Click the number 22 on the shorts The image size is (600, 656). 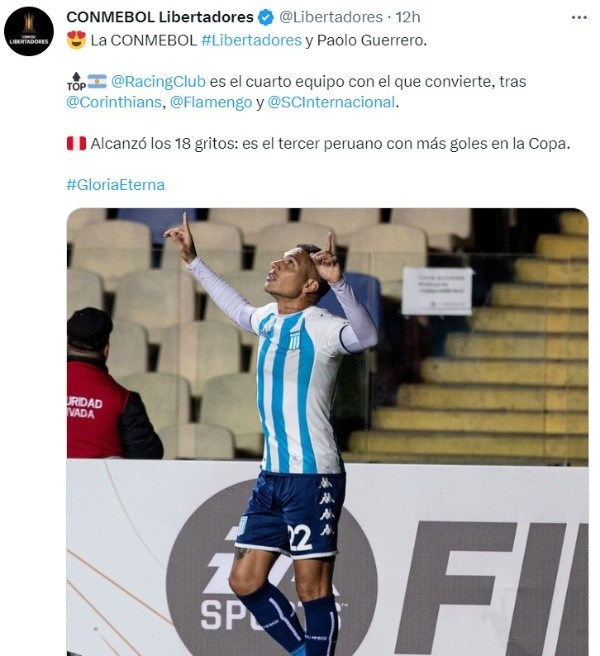point(300,538)
